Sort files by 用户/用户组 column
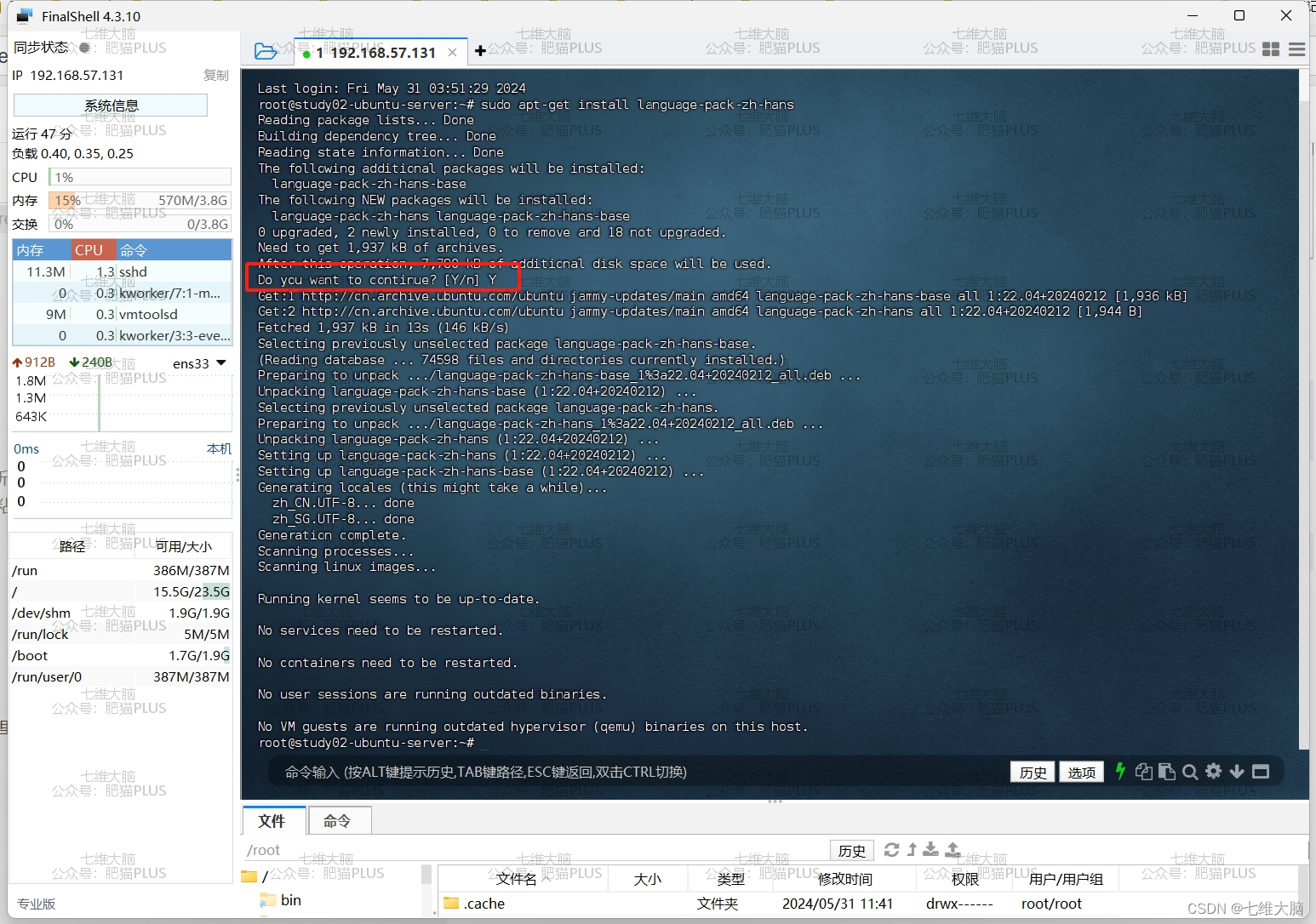 point(1066,879)
